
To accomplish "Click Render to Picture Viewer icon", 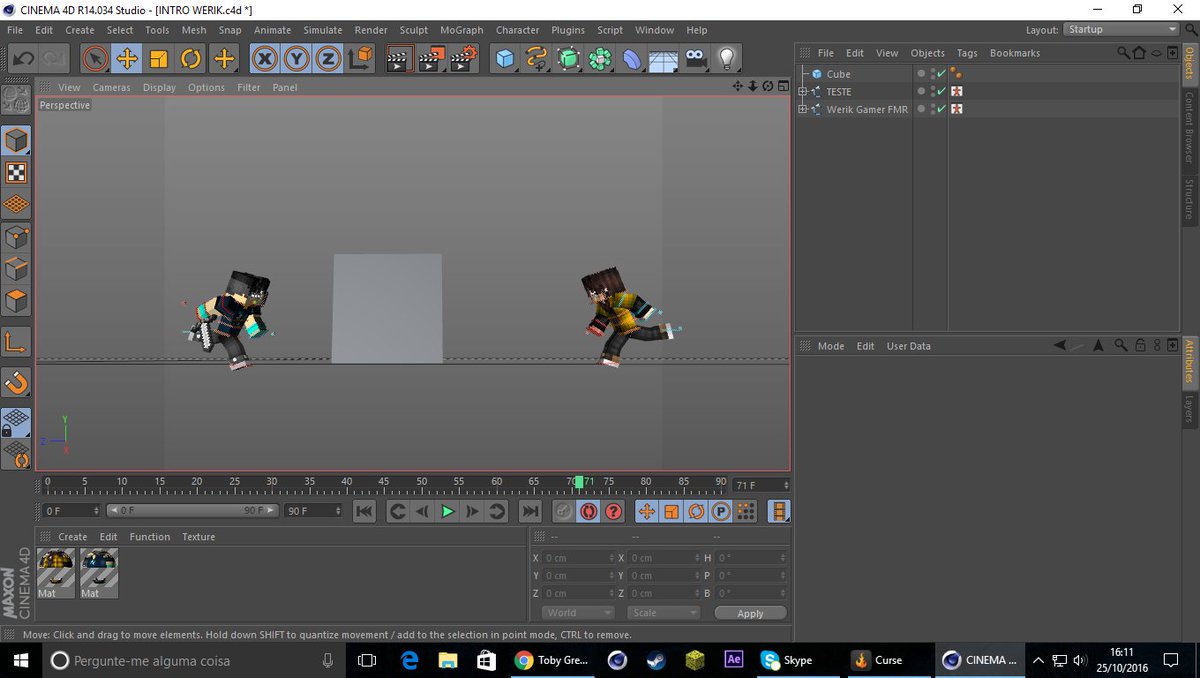I will pyautogui.click(x=431, y=59).
